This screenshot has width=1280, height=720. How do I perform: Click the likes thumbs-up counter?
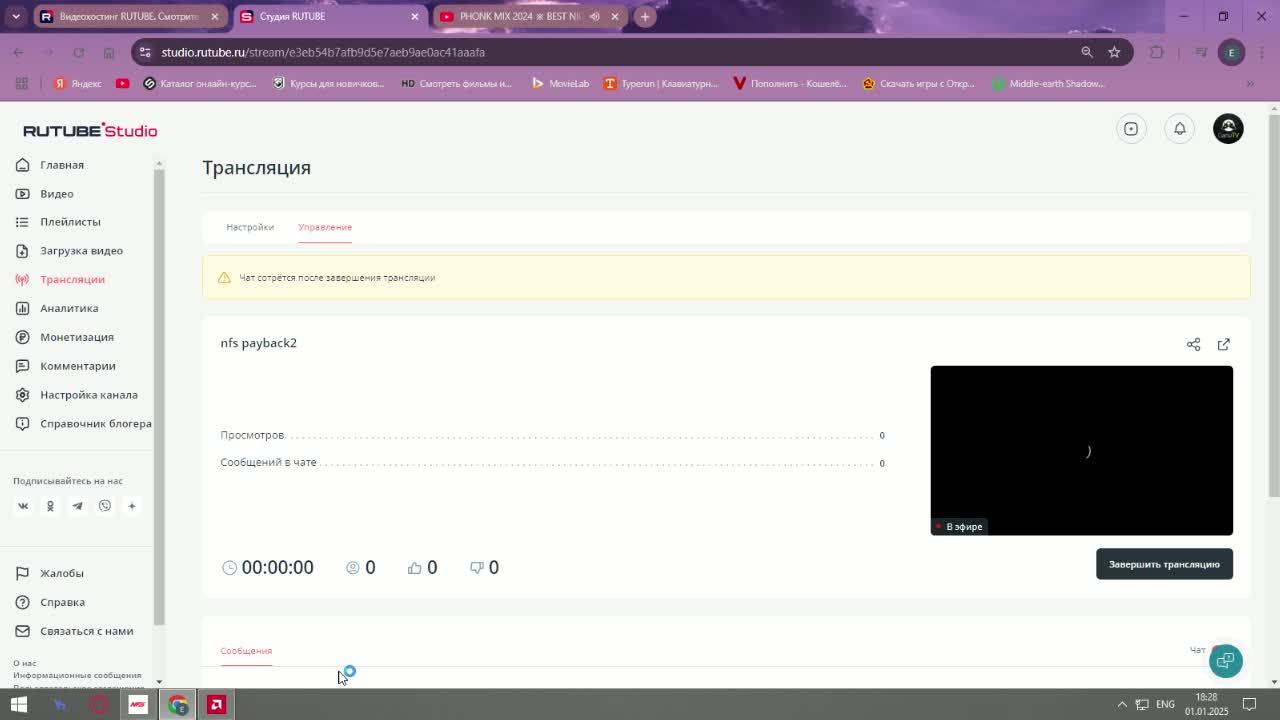(x=422, y=567)
